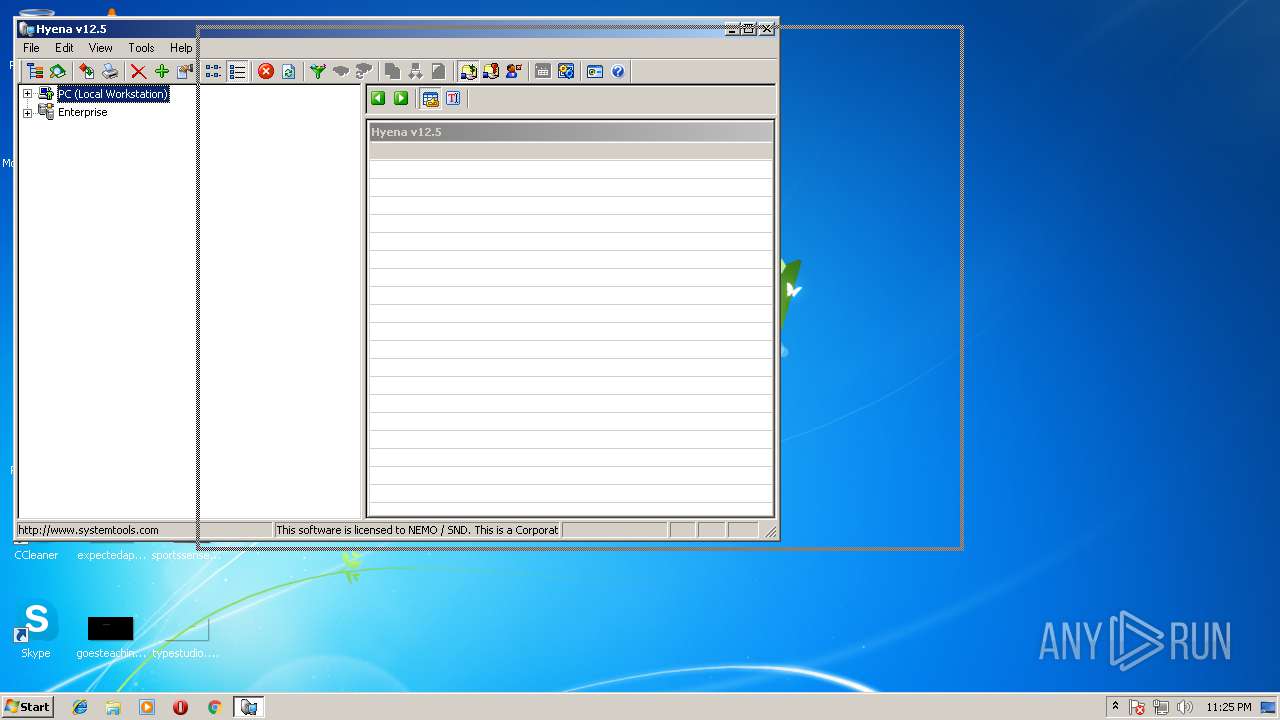This screenshot has height=720, width=1280.
Task: Launch Google Chrome from the taskbar
Action: pyautogui.click(x=214, y=707)
